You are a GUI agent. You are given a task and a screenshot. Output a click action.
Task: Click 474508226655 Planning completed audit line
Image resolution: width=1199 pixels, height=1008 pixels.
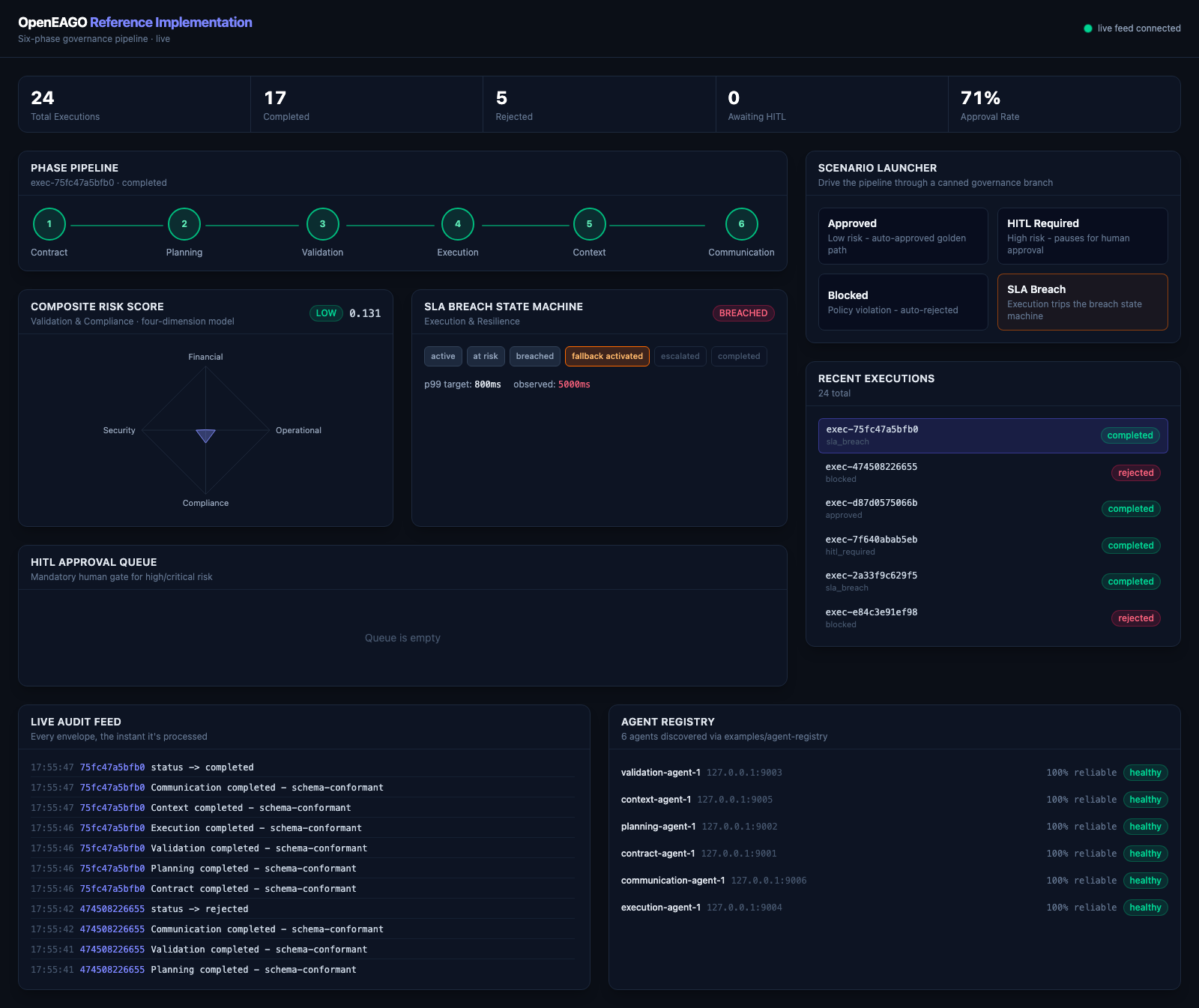[303, 970]
